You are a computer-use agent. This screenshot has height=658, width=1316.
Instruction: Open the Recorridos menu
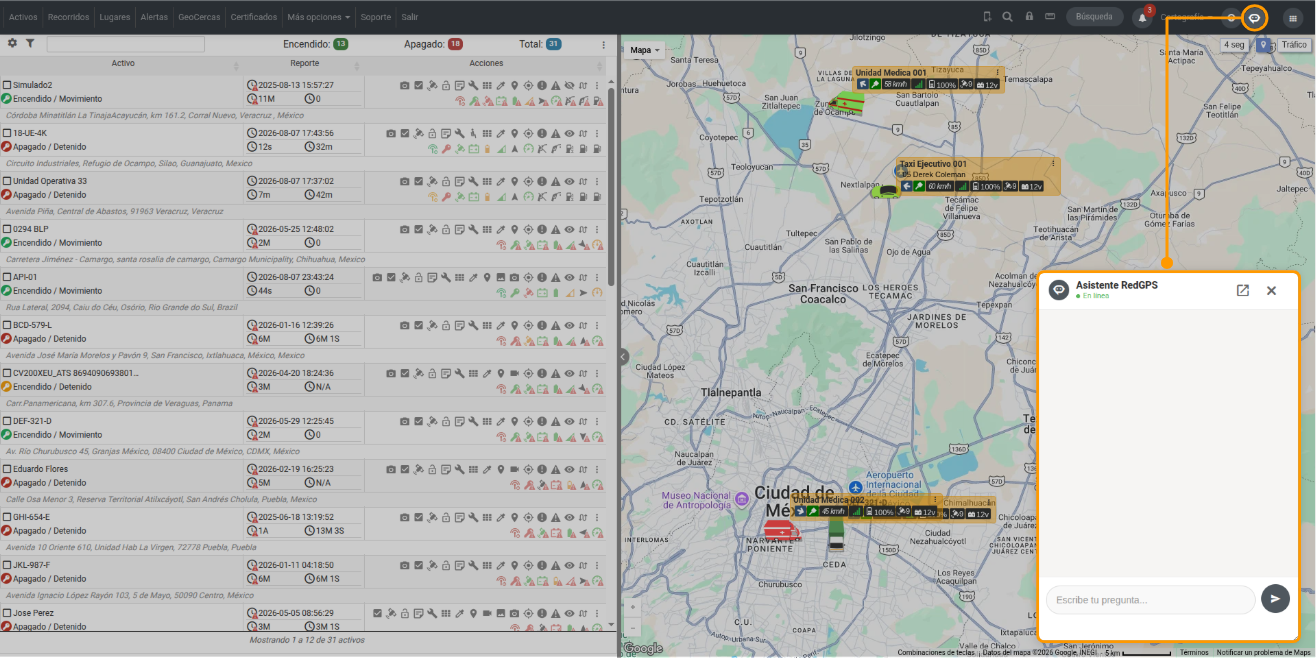coord(69,17)
